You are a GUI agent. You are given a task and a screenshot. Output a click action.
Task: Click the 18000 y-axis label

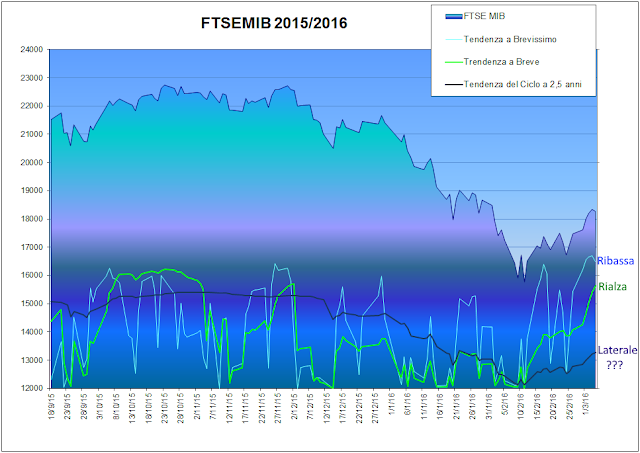click(x=31, y=219)
